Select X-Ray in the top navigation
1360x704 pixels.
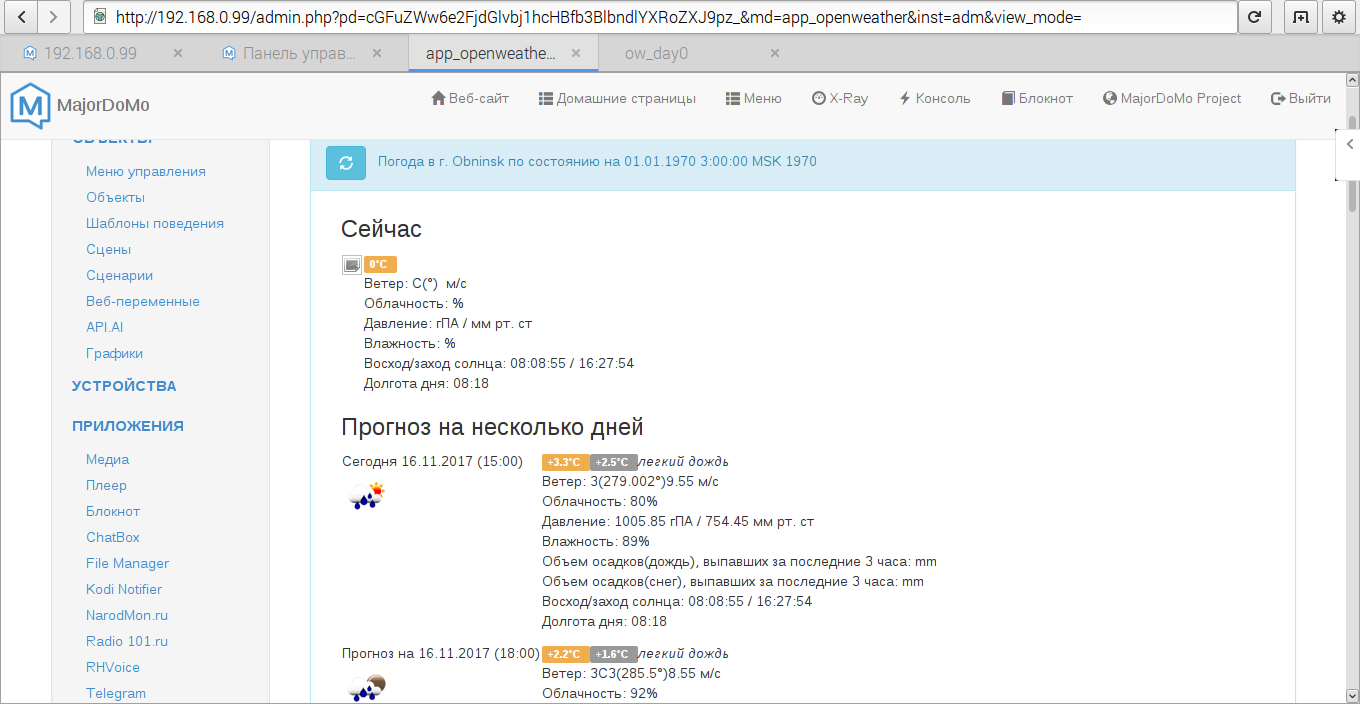(839, 97)
